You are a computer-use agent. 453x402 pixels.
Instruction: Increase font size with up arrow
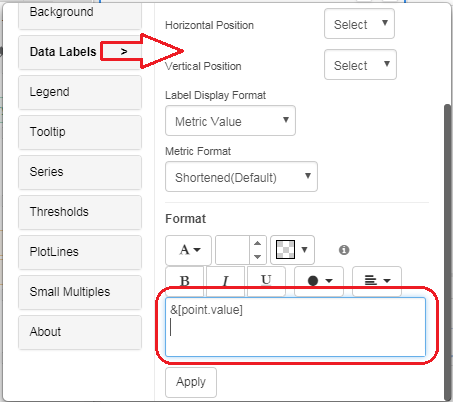point(258,243)
